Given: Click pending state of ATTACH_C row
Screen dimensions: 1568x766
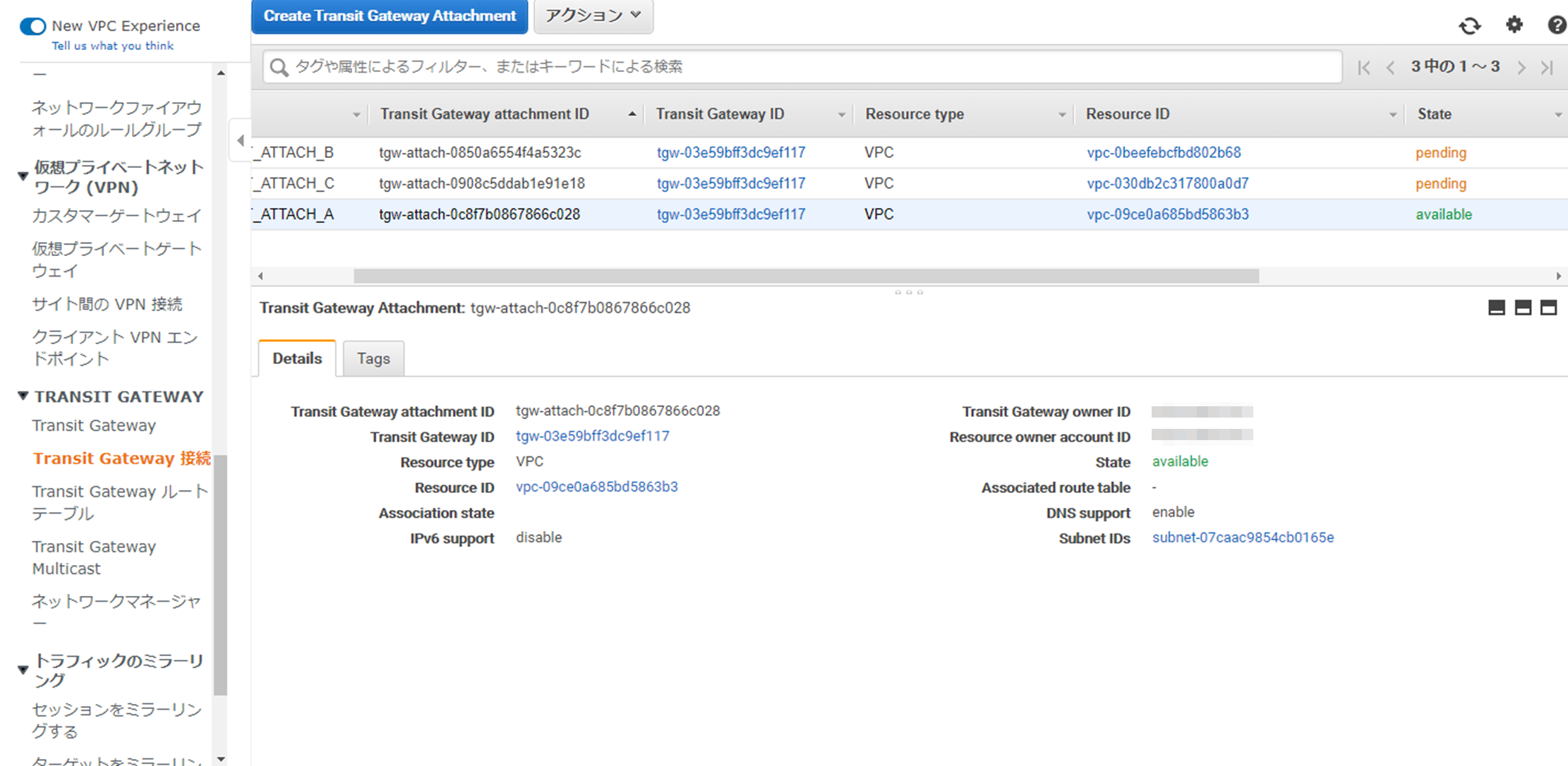Looking at the screenshot, I should tap(1441, 184).
